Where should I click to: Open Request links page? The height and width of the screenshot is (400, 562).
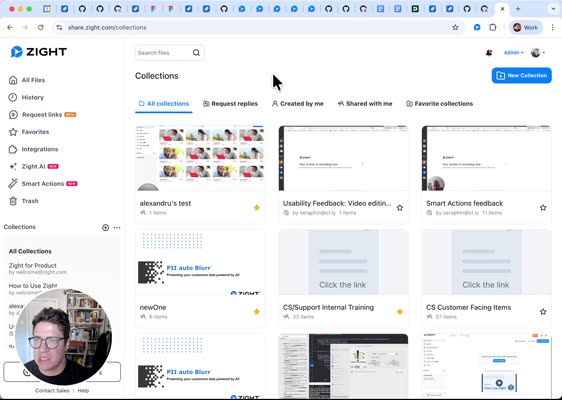(42, 114)
